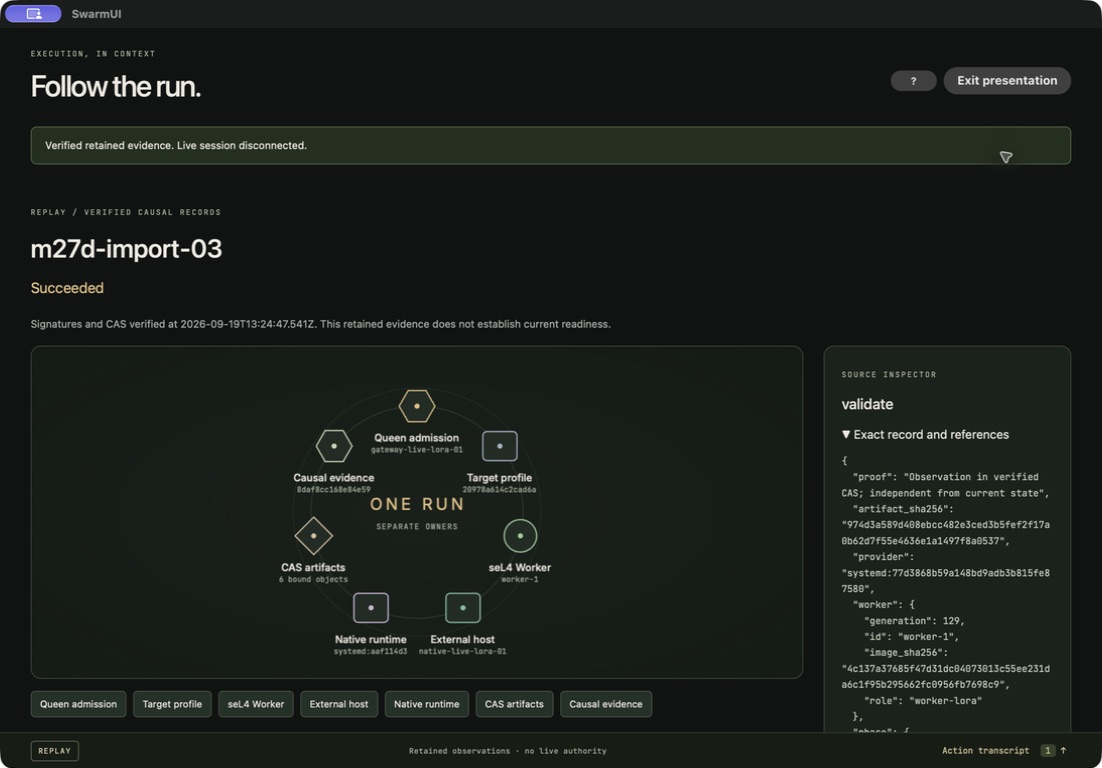
Task: Select the Causal evidence chip
Action: coord(606,704)
